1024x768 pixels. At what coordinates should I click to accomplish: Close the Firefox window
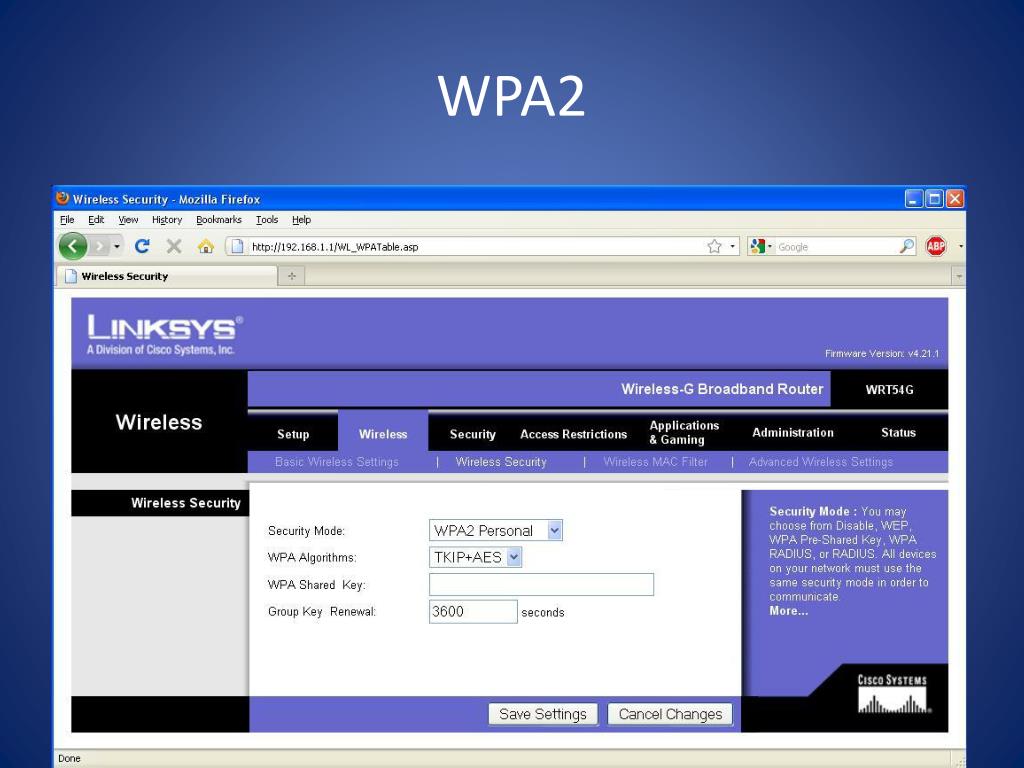955,199
